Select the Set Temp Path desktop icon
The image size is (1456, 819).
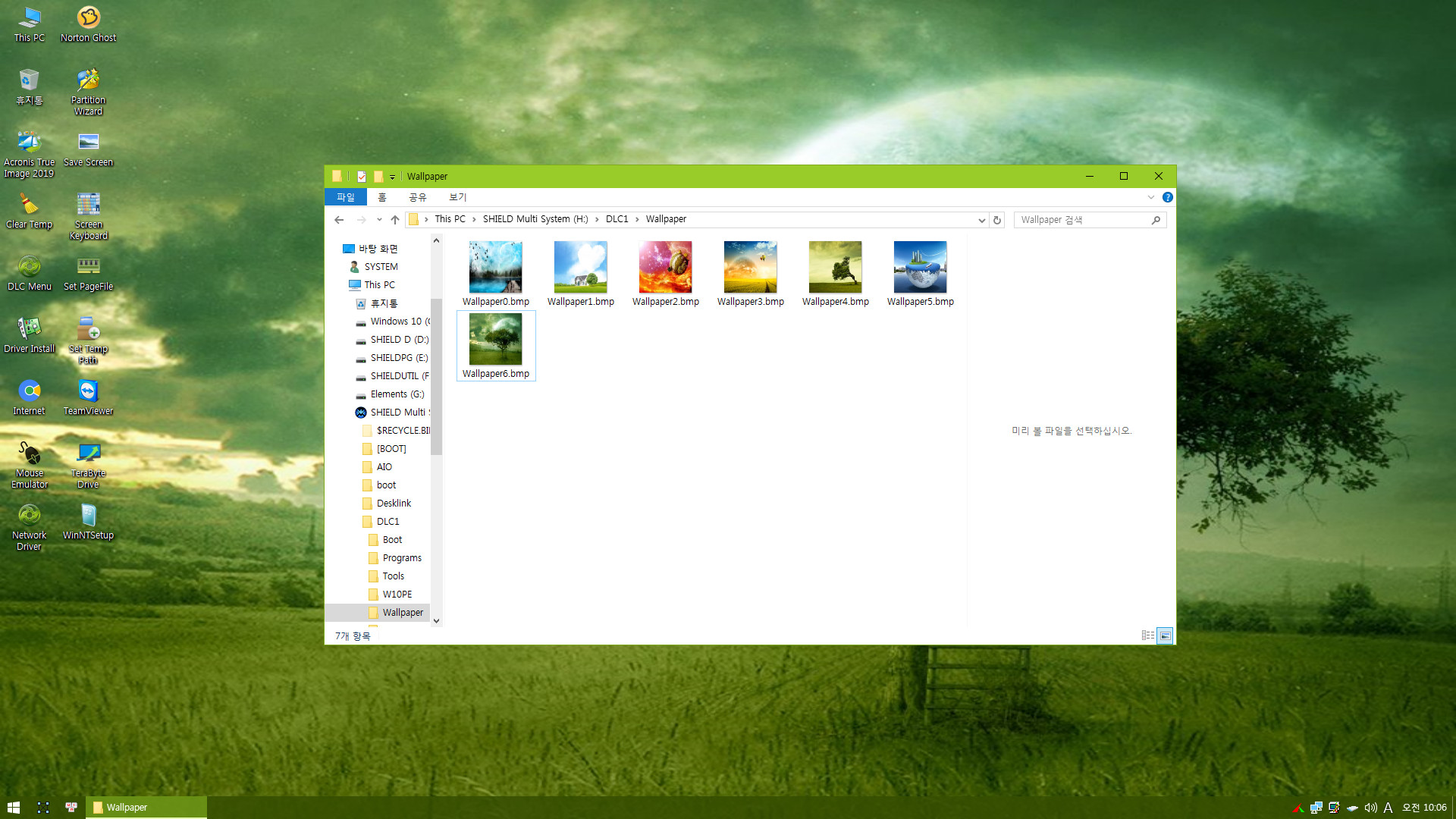click(88, 340)
